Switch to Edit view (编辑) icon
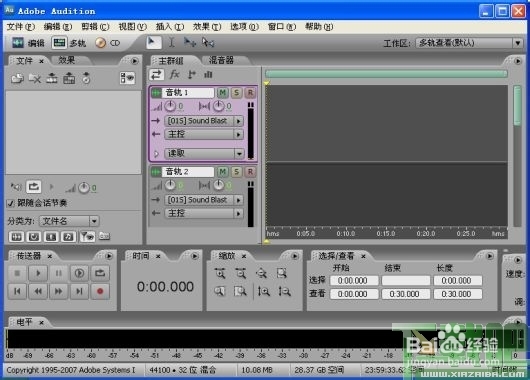The height and width of the screenshot is (380, 530). tap(18, 43)
